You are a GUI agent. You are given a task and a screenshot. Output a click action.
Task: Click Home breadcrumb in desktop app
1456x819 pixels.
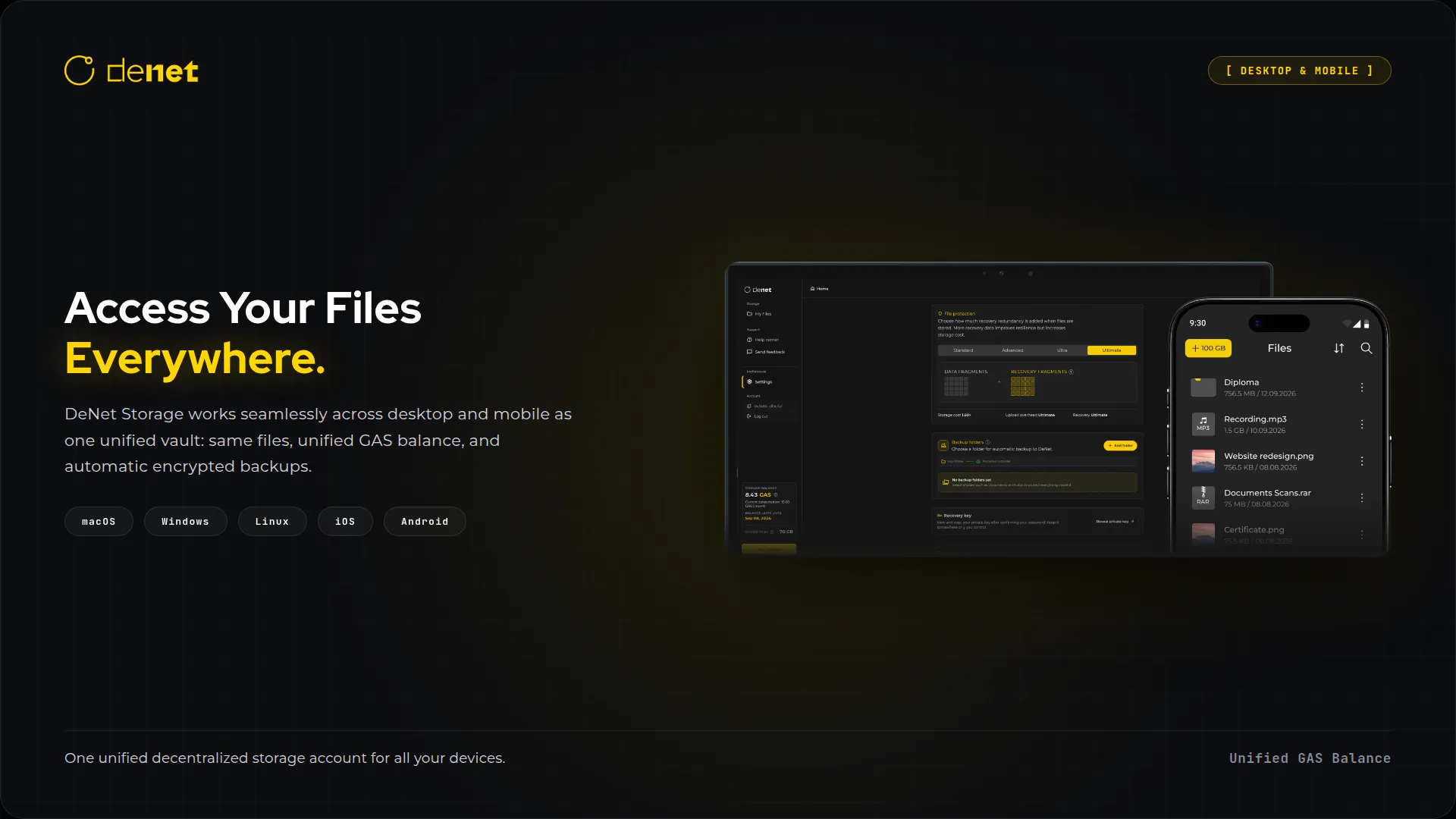pyautogui.click(x=819, y=289)
